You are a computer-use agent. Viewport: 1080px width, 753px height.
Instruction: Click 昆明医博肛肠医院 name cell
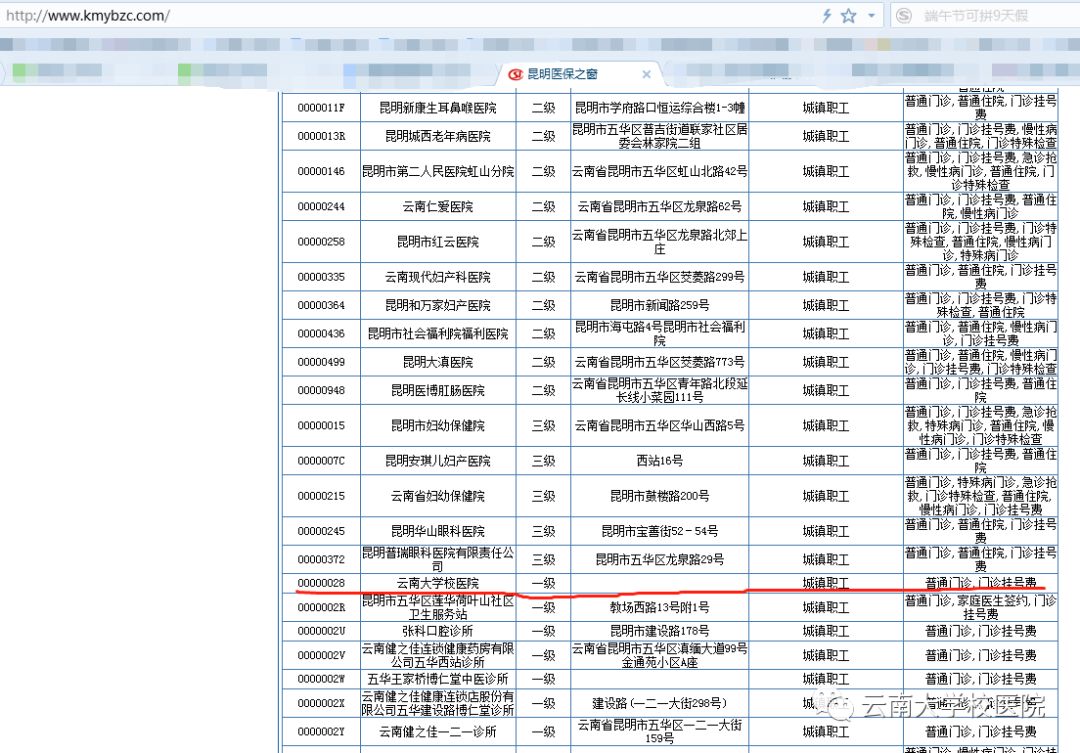438,390
